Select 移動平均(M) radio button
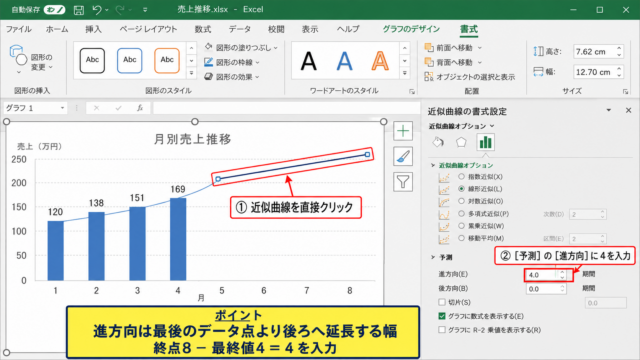The height and width of the screenshot is (360, 640). point(461,238)
